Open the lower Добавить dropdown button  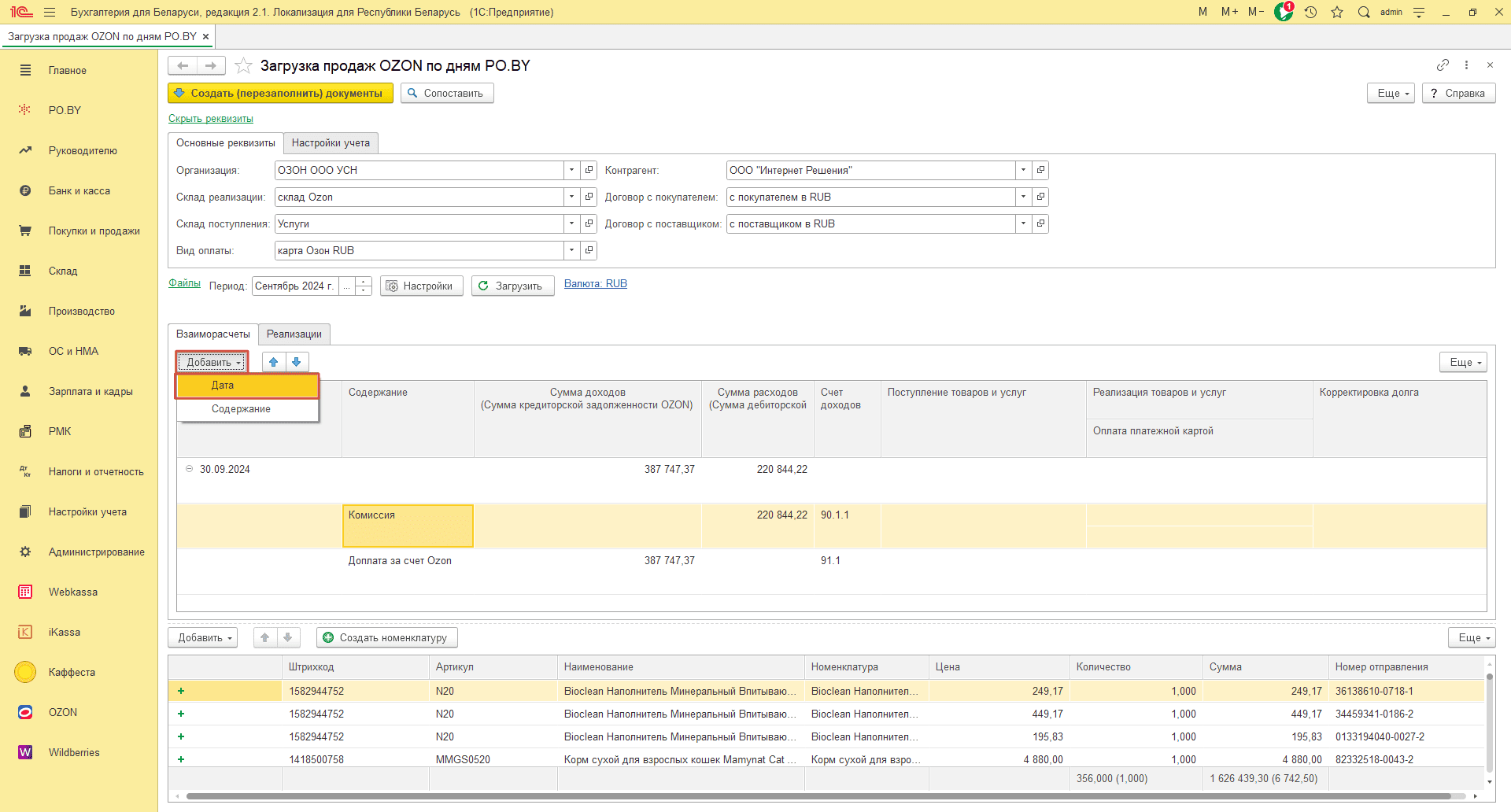(x=205, y=637)
